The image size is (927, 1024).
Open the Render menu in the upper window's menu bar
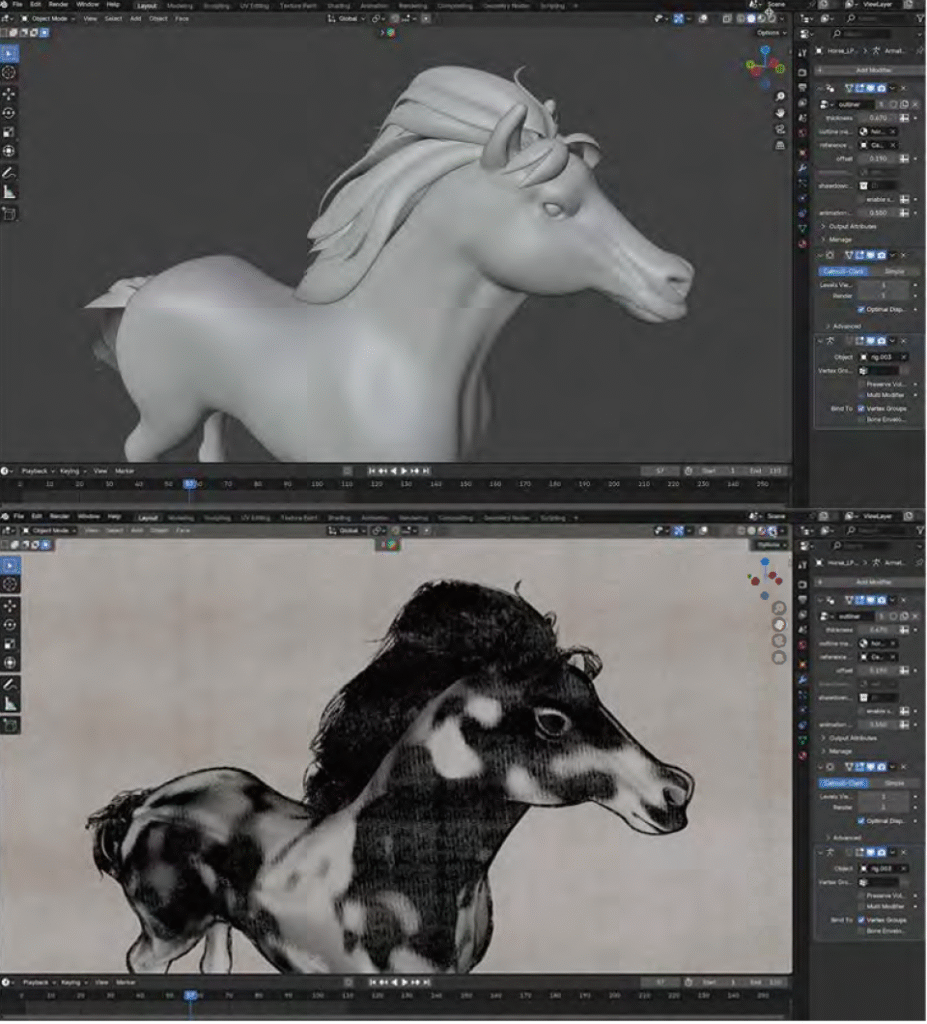(x=59, y=5)
